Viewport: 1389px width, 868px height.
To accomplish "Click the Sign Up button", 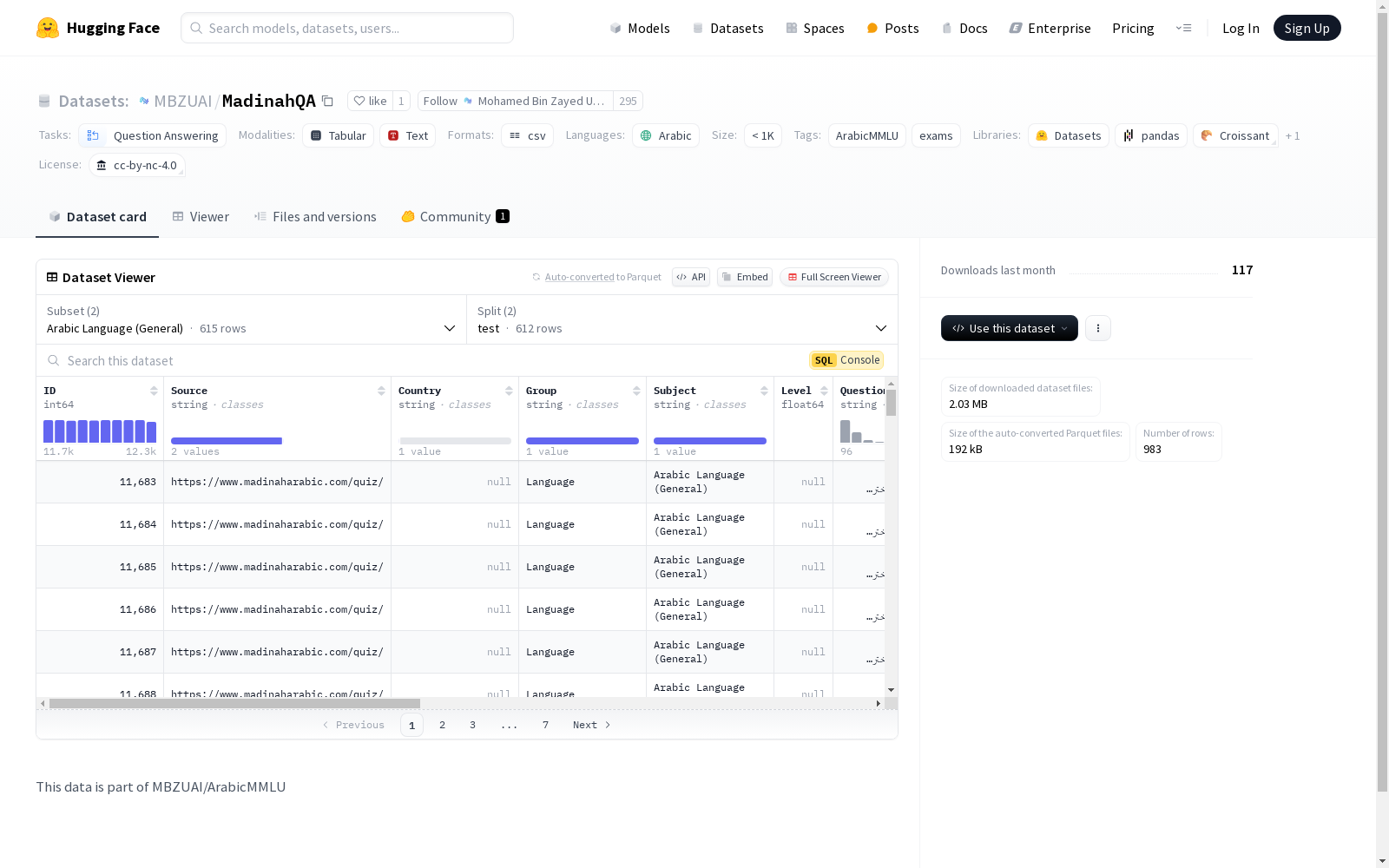I will (x=1307, y=28).
